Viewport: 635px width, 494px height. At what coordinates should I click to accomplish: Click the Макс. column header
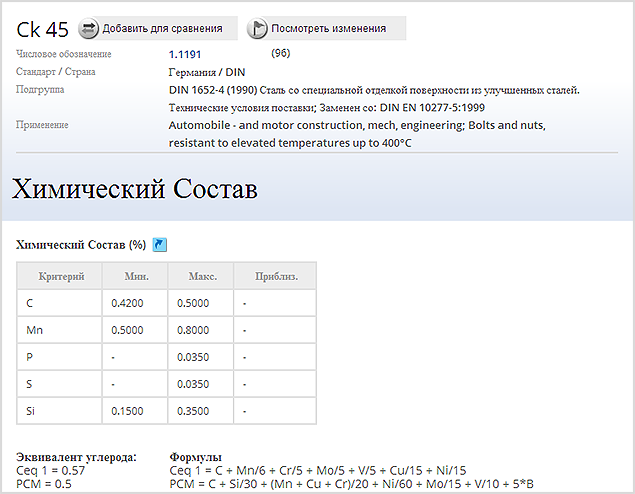[x=201, y=276]
